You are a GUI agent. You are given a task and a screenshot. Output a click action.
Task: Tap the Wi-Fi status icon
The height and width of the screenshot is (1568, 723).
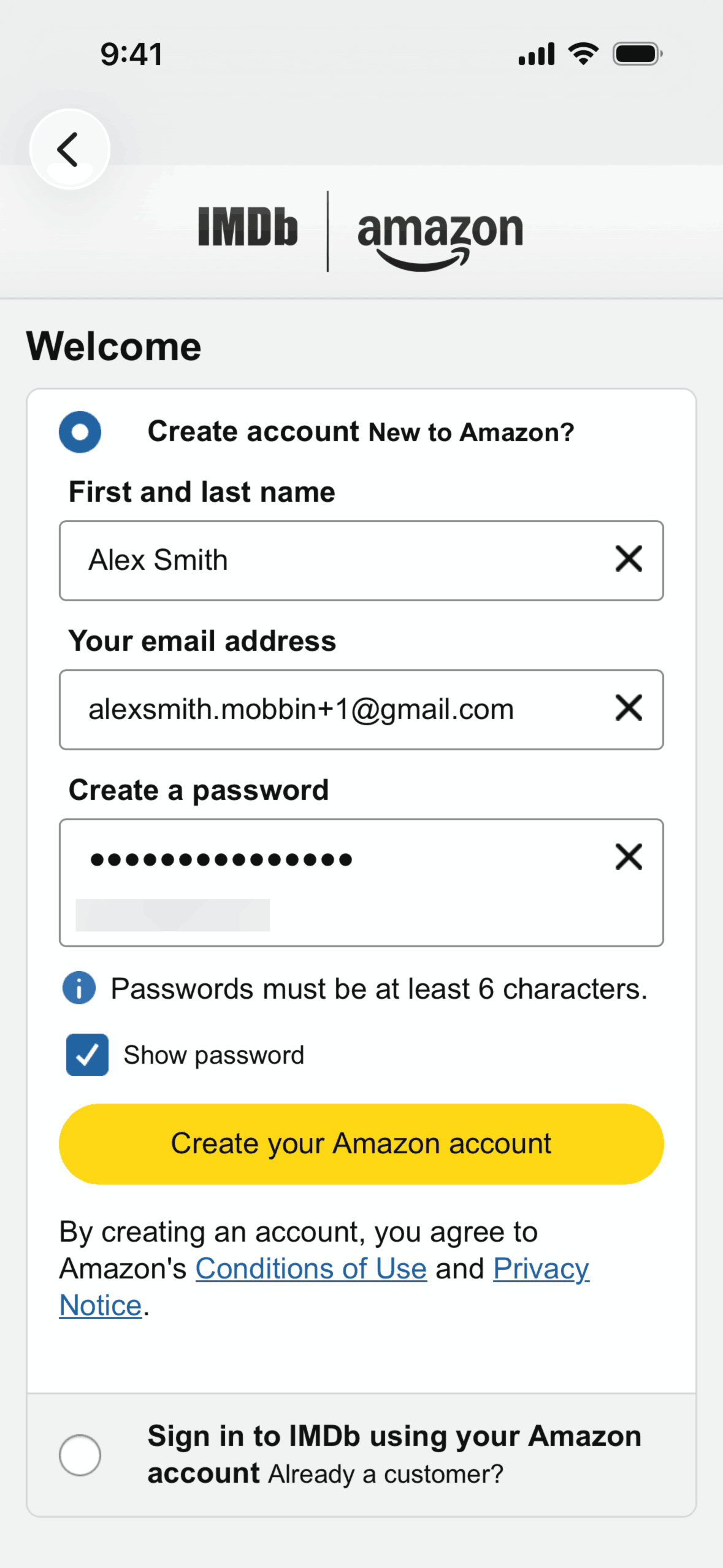pos(583,54)
